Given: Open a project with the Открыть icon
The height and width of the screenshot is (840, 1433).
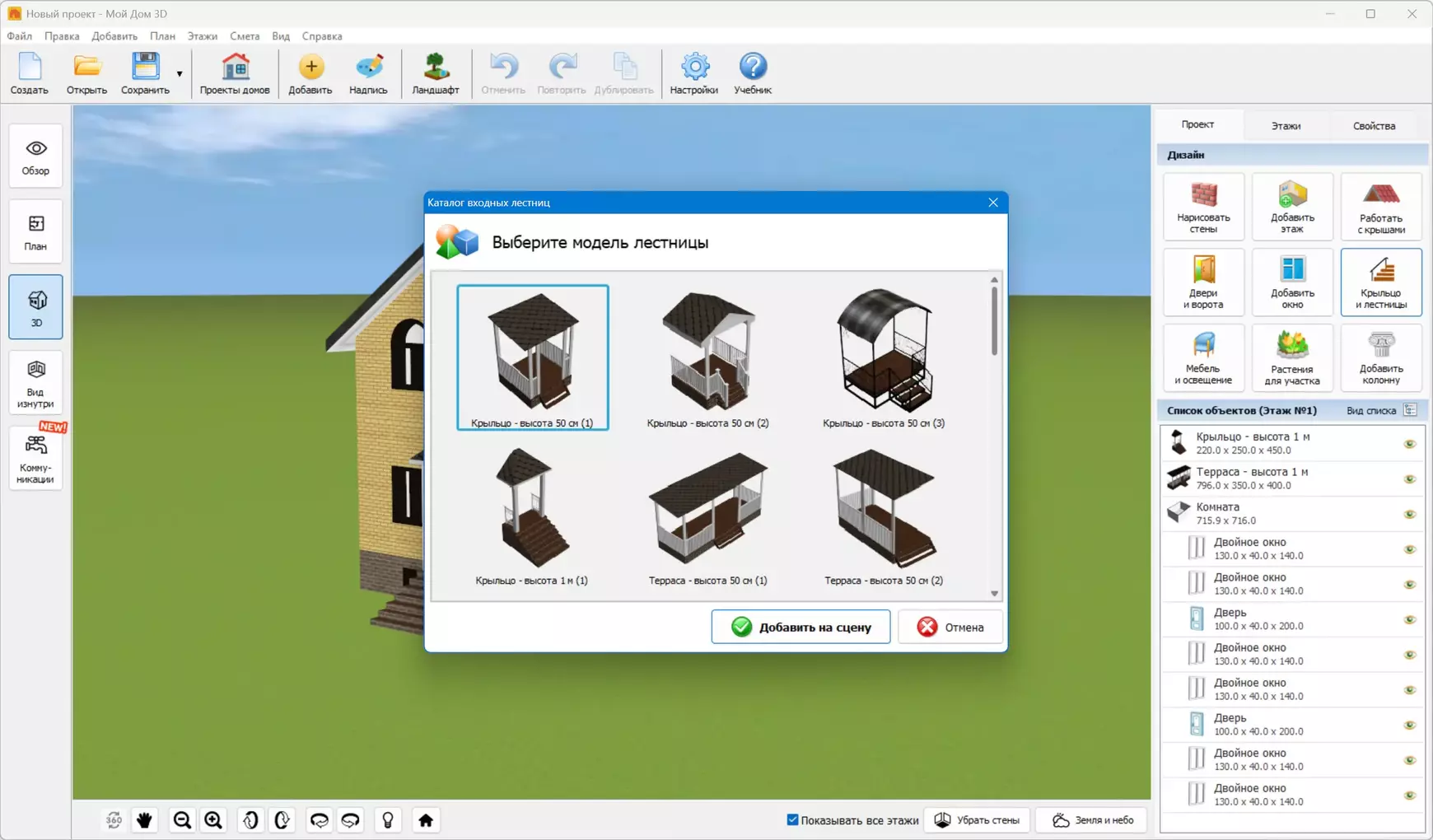Looking at the screenshot, I should 86,73.
